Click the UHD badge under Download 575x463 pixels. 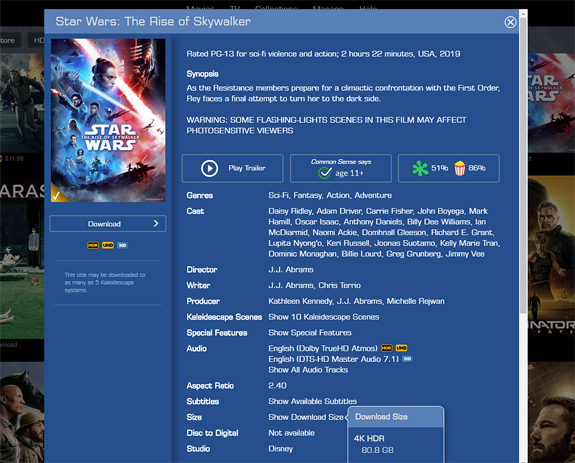pyautogui.click(x=108, y=245)
